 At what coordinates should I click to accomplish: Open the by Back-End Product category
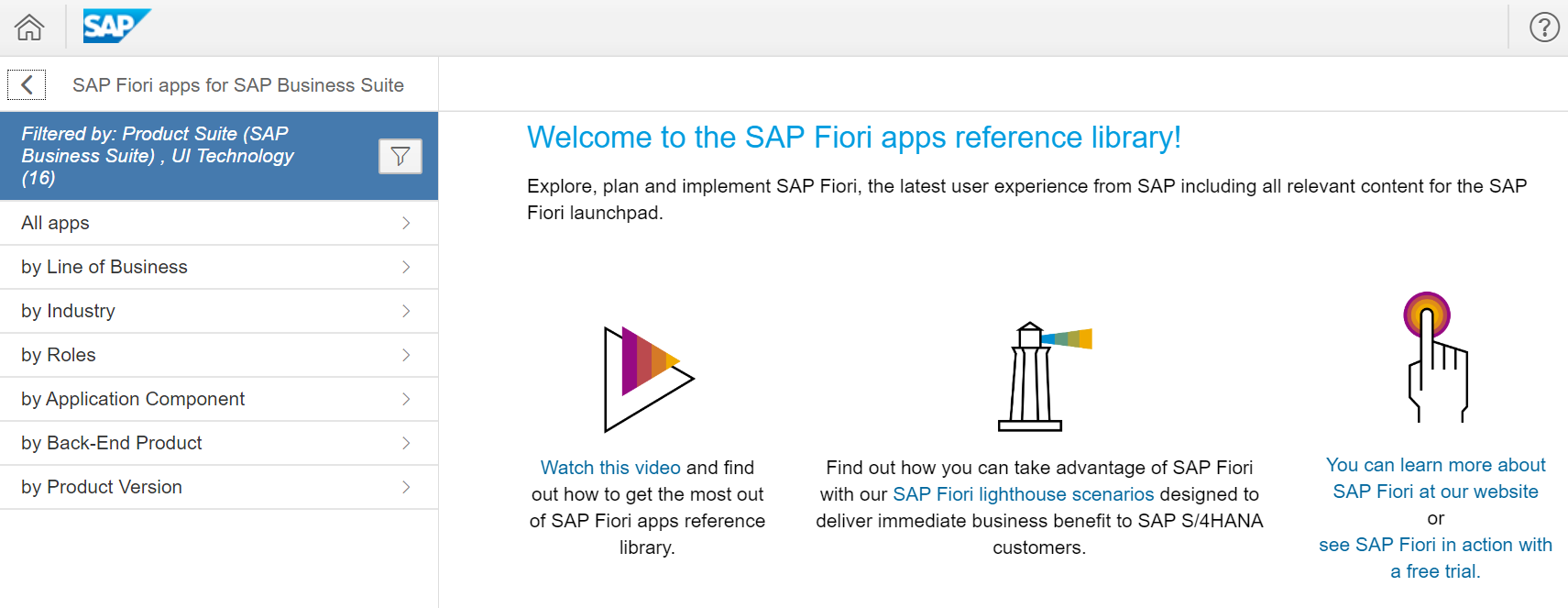coord(112,443)
